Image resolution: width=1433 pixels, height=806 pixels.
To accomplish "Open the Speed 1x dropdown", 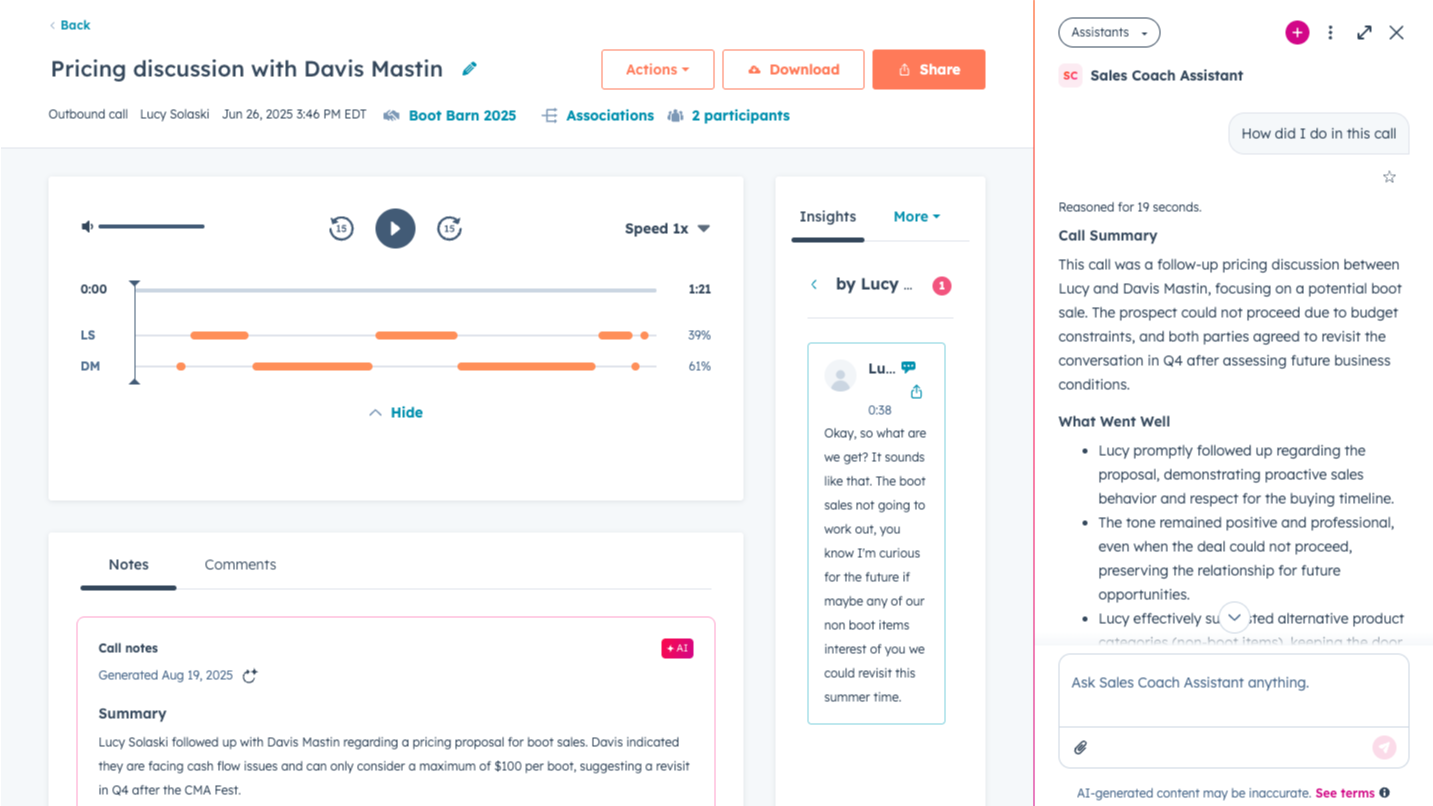I will tap(666, 228).
